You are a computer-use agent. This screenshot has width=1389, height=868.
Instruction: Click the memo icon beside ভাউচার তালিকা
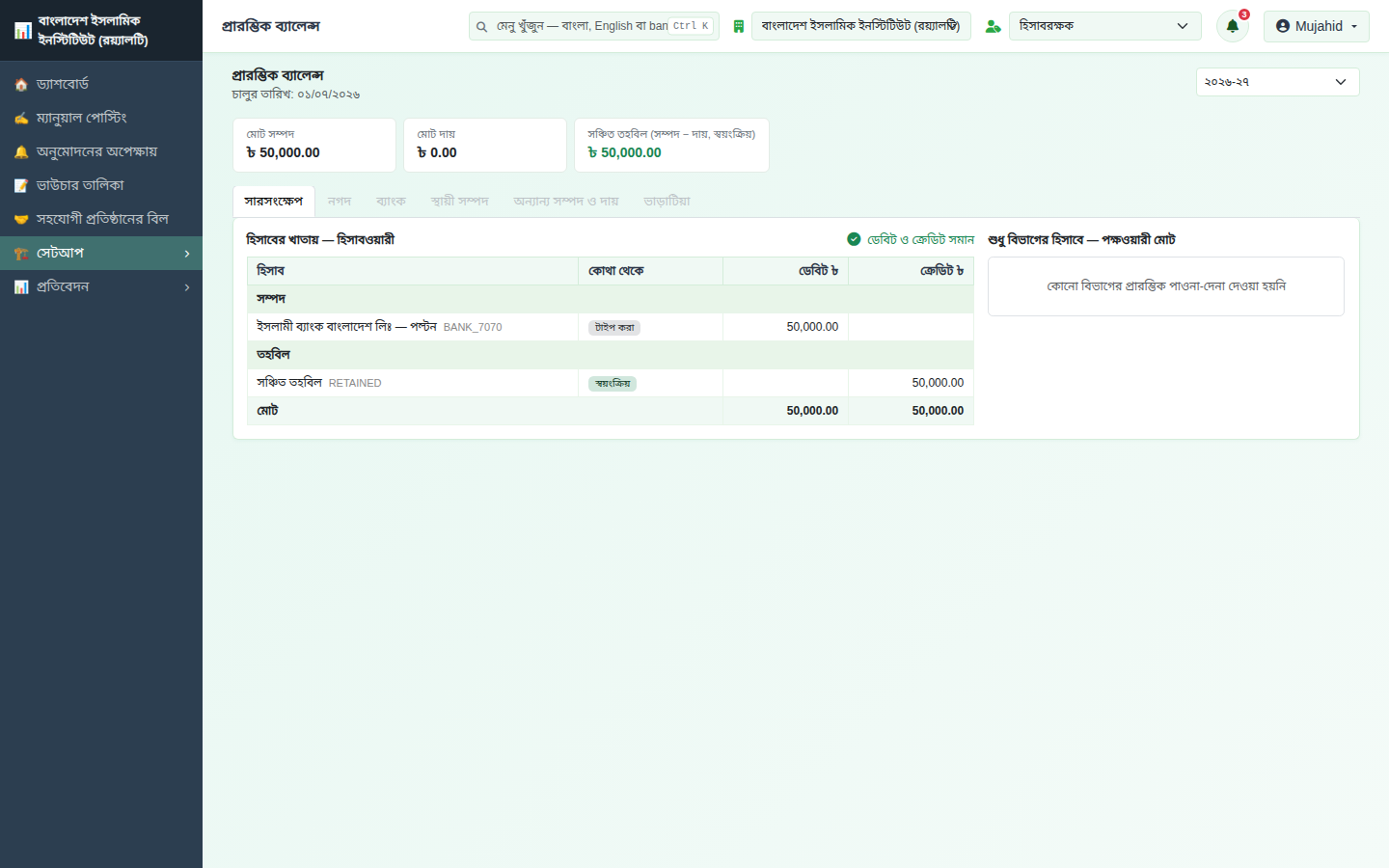point(21,186)
